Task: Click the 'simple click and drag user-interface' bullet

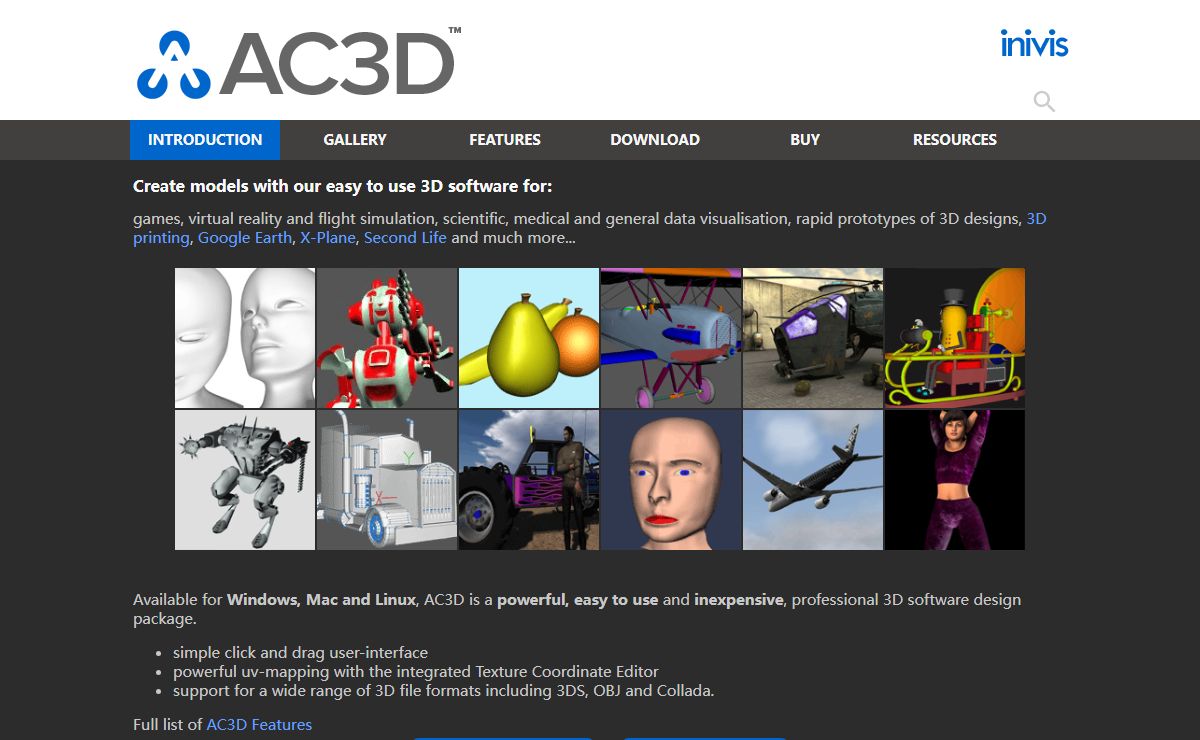Action: pos(300,652)
